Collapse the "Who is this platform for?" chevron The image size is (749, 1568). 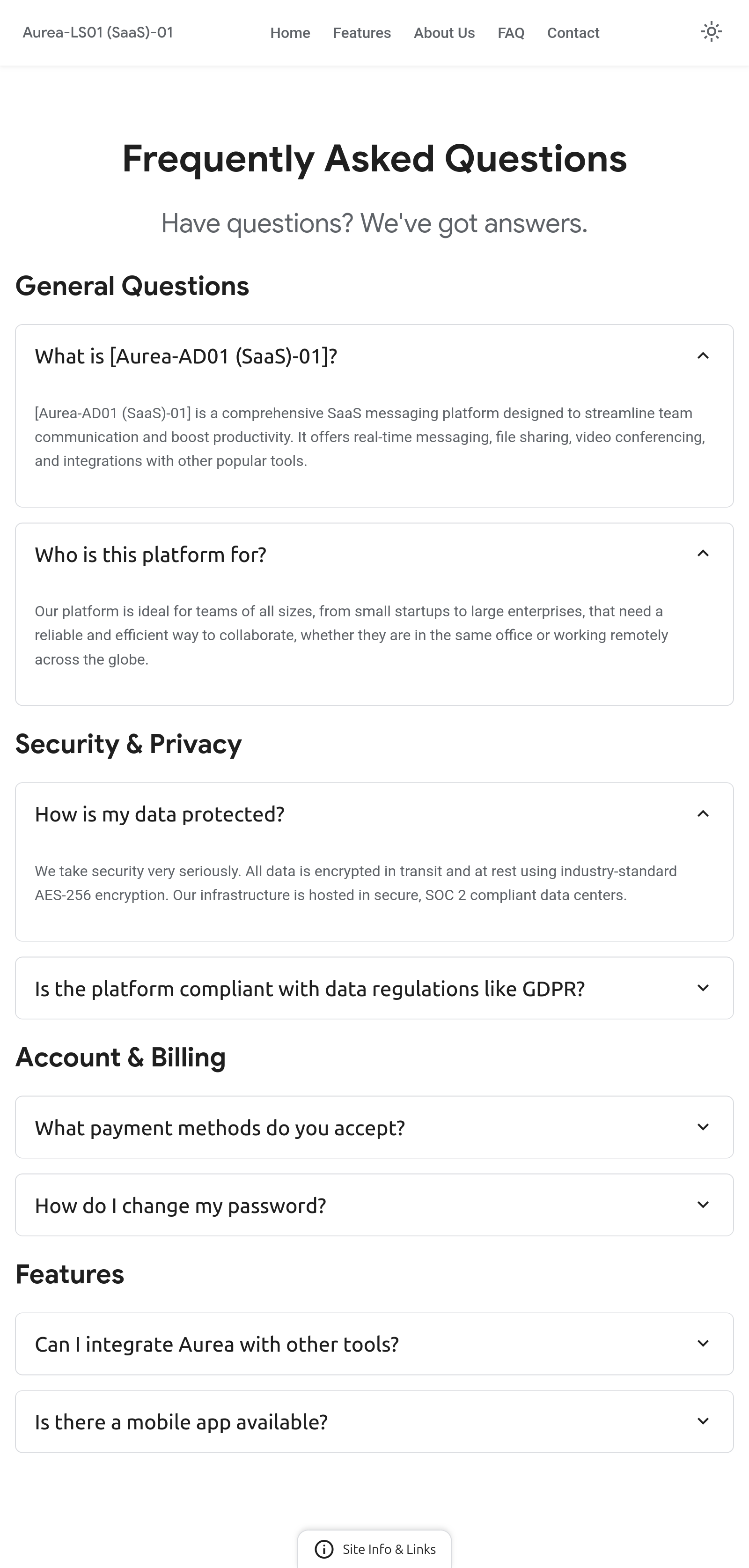pos(703,554)
